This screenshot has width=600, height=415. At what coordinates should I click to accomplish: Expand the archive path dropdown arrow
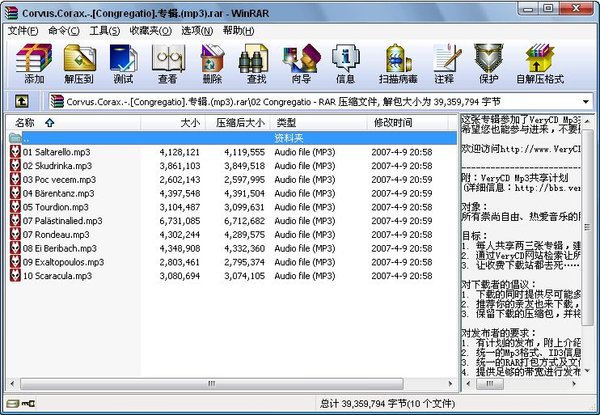(585, 102)
